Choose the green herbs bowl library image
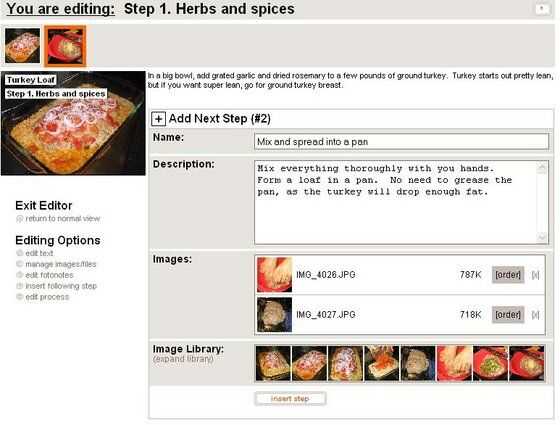This screenshot has width=560, height=425. tap(490, 363)
